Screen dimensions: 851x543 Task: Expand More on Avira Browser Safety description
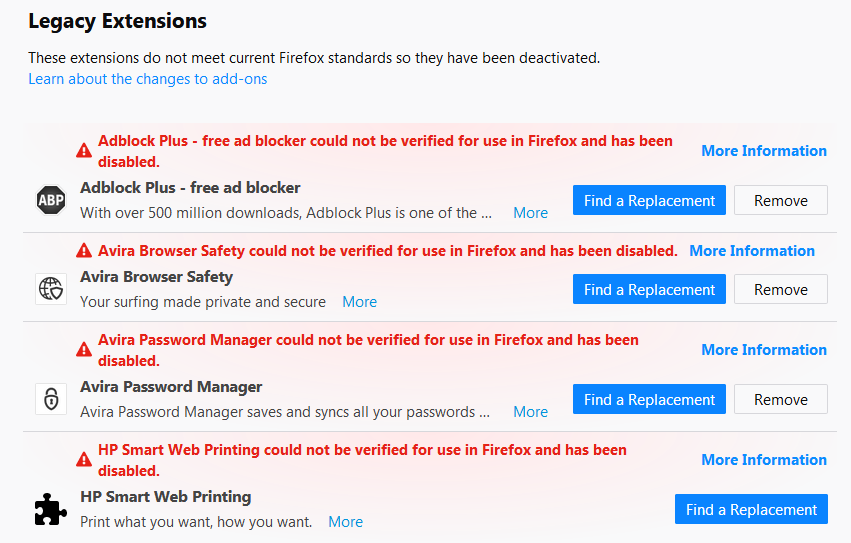click(x=359, y=302)
